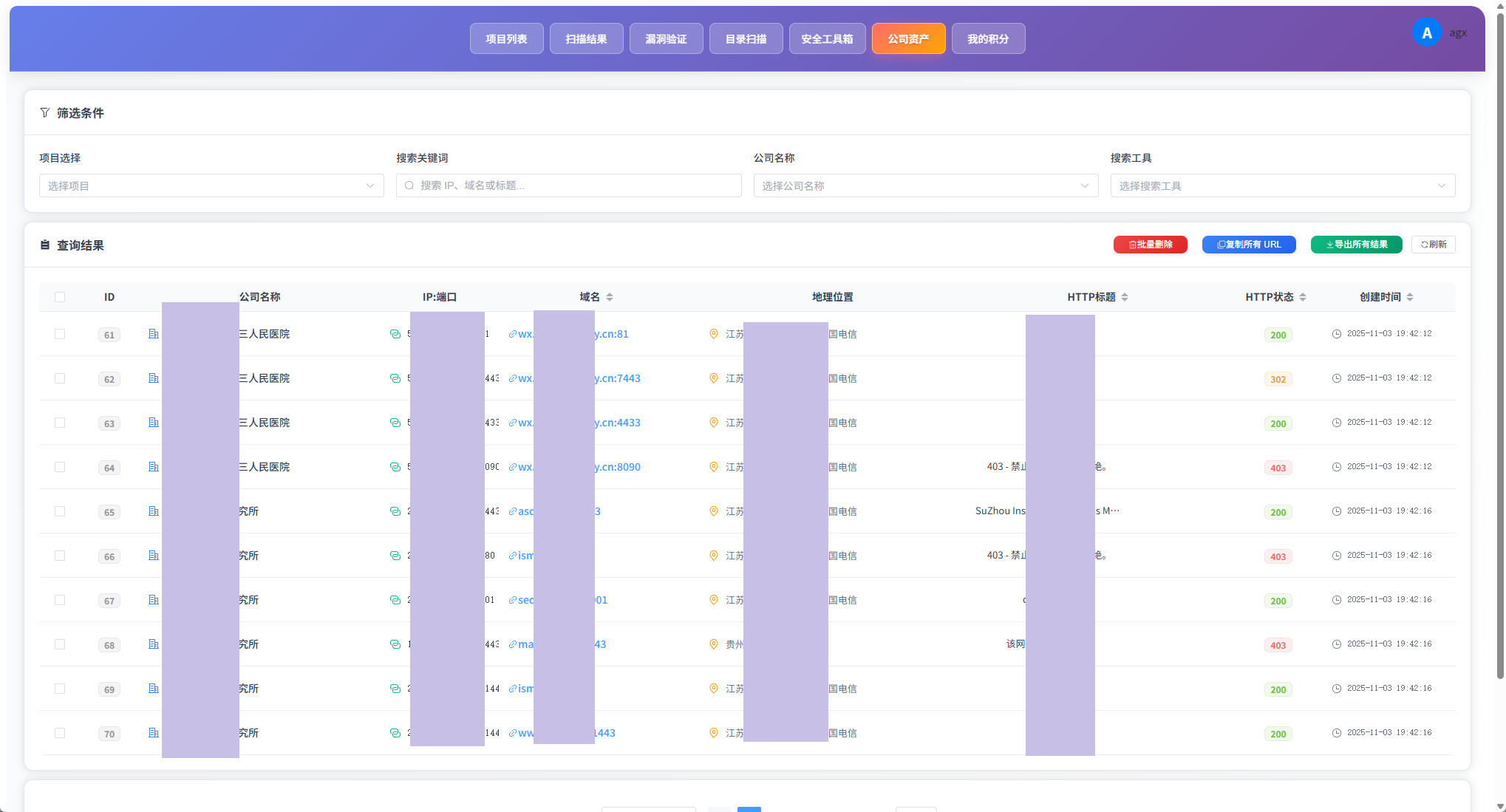Viewport: 1506px width, 812px height.
Task: Sort by HTTP状态 column arrows
Action: click(x=1303, y=297)
